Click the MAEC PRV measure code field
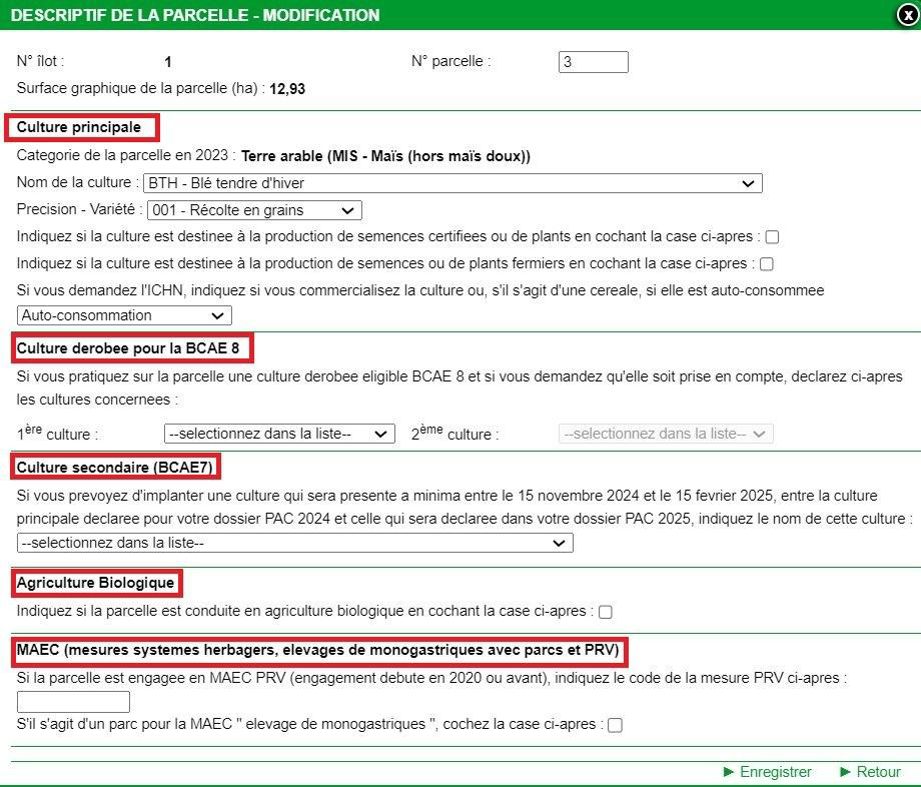This screenshot has width=921, height=787. (x=74, y=702)
